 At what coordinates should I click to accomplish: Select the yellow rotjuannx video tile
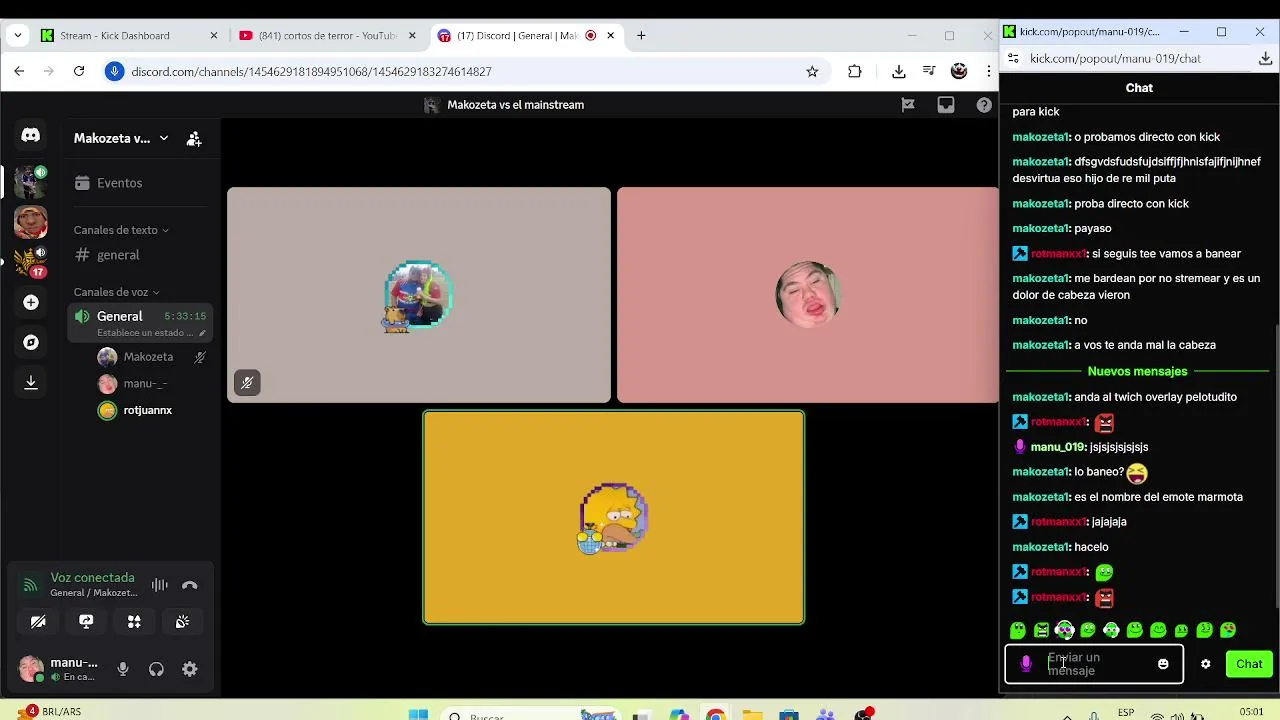614,518
